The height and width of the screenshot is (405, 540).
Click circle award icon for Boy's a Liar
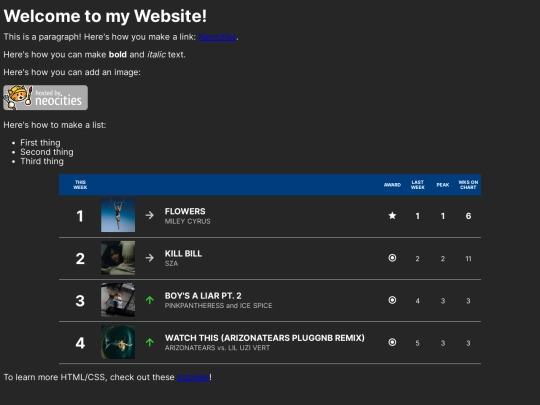(392, 300)
